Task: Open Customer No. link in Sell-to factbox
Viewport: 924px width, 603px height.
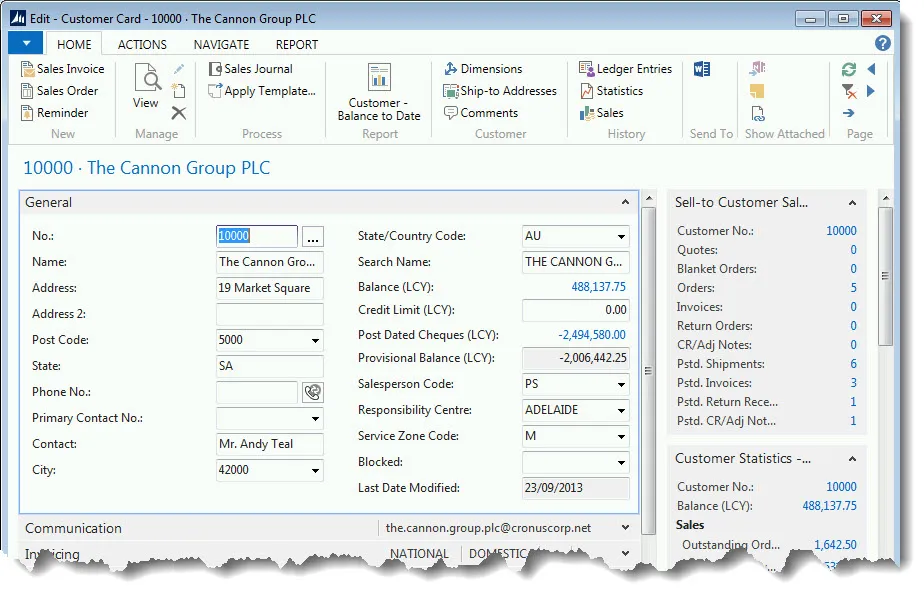Action: click(841, 230)
